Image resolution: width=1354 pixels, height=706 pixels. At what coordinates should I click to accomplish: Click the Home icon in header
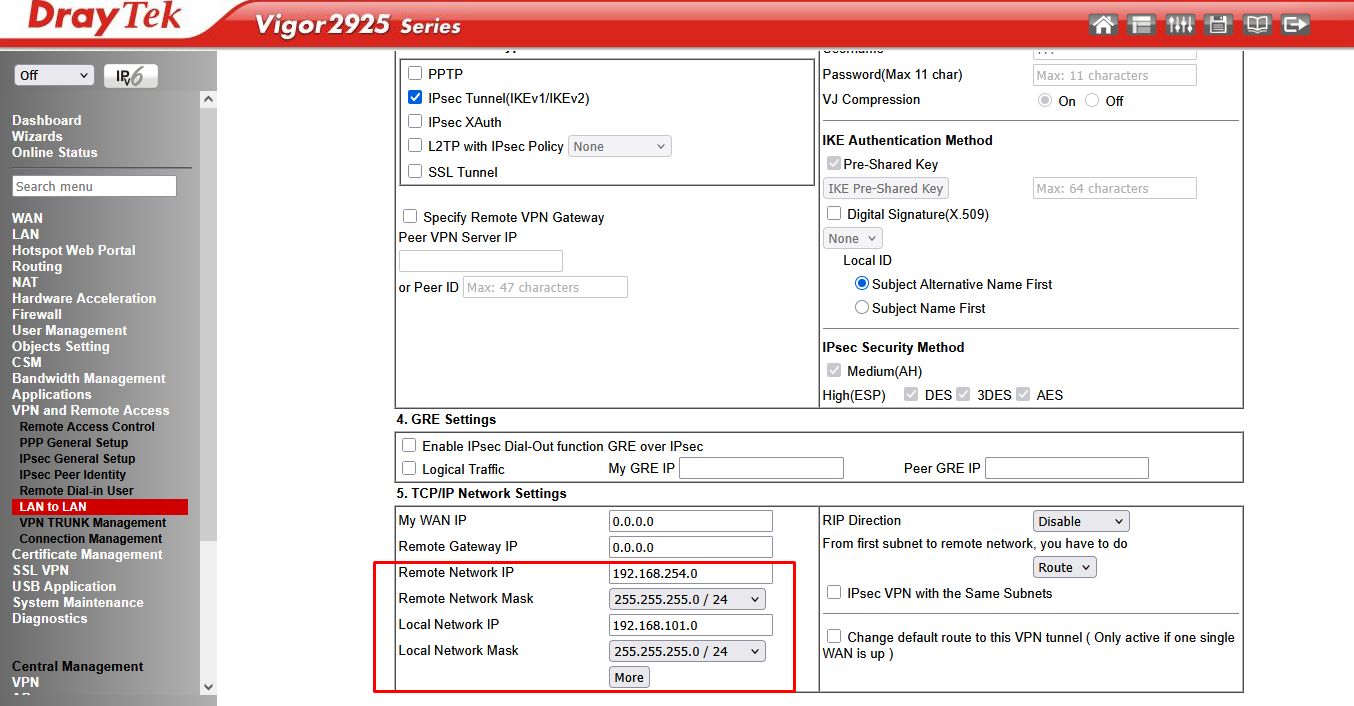pos(1103,25)
